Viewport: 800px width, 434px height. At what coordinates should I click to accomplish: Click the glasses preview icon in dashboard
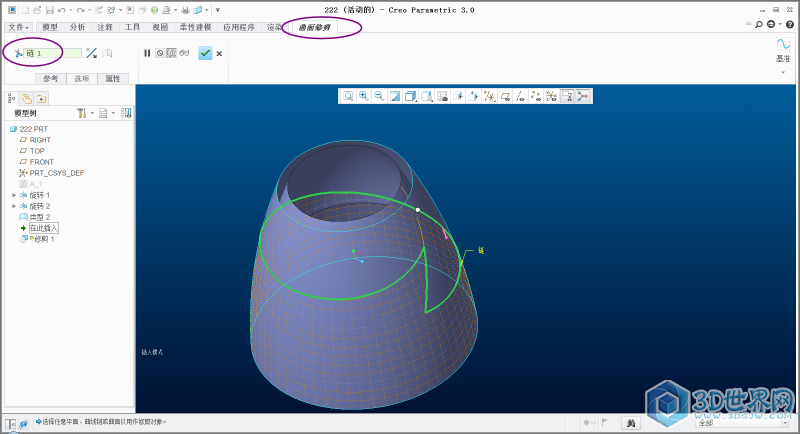coord(184,53)
